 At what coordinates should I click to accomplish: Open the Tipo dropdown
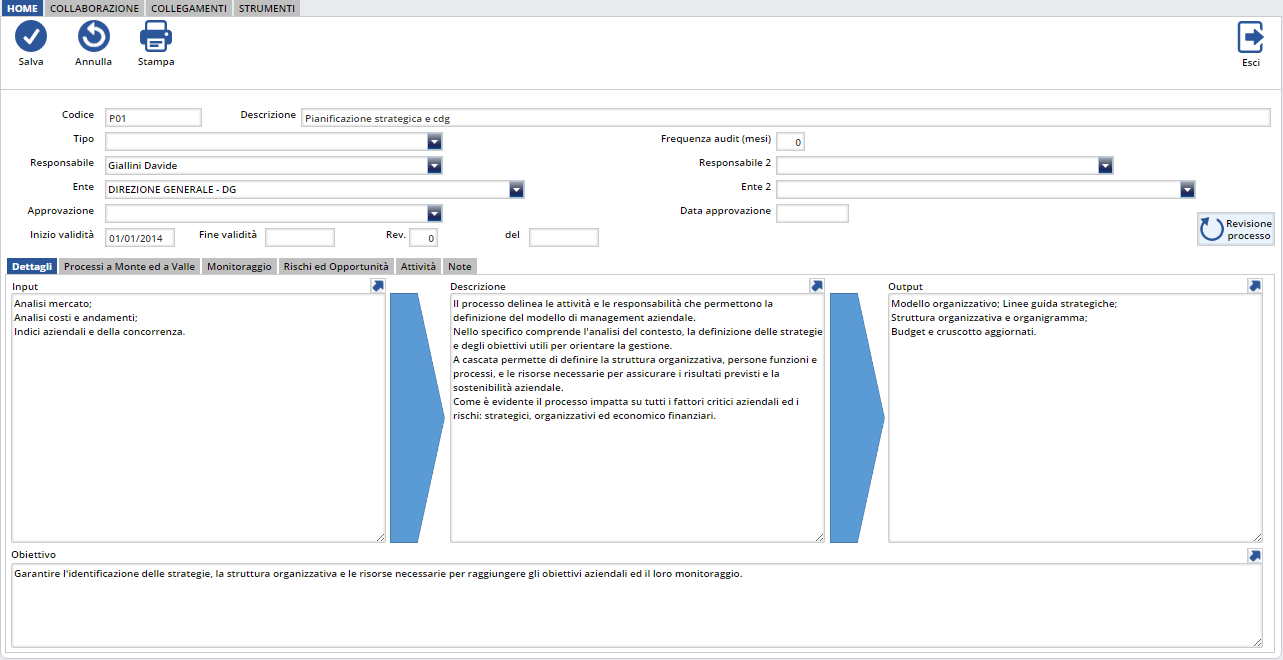(x=434, y=142)
